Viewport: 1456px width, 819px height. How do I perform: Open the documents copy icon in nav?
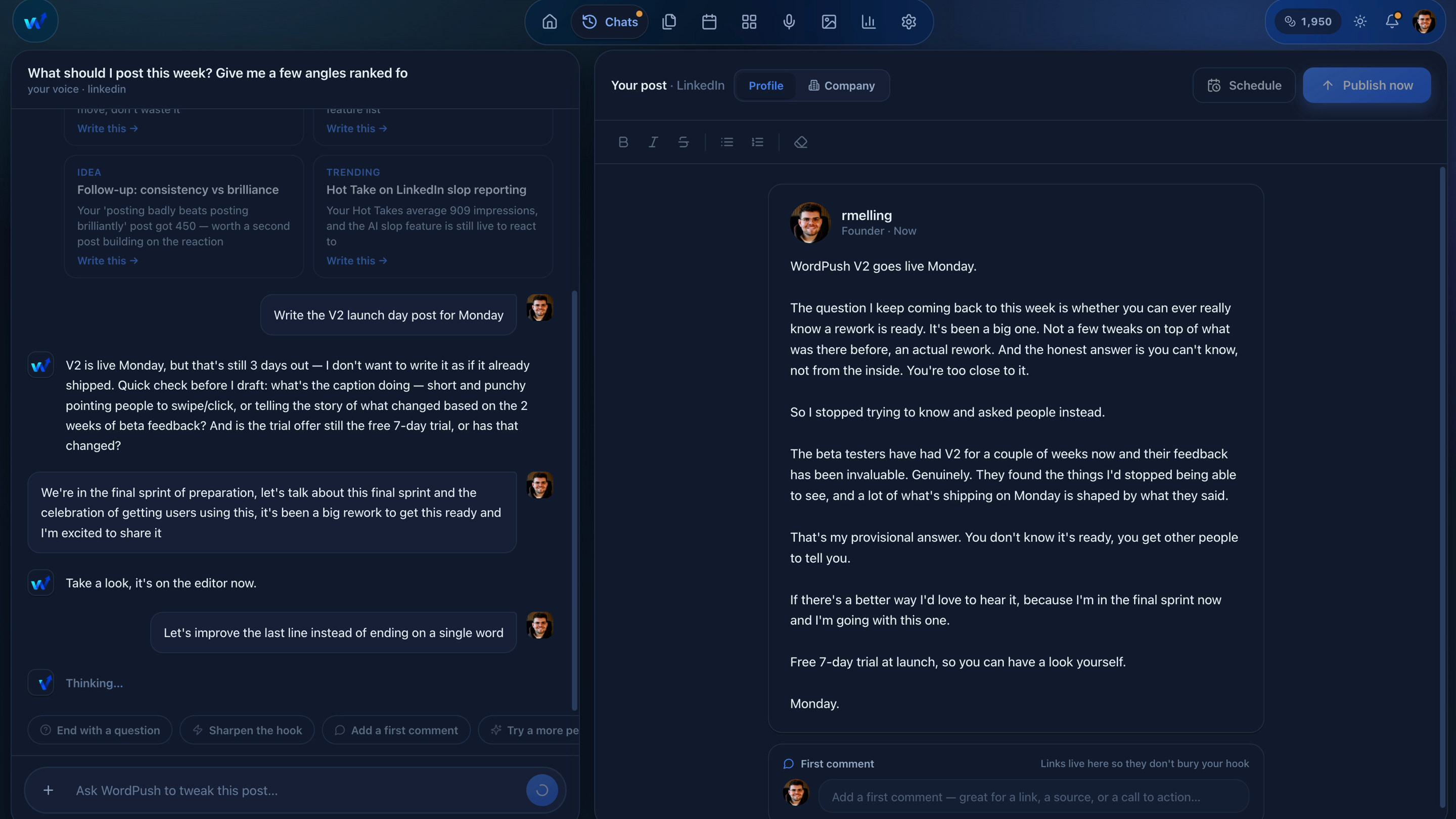[x=669, y=22]
